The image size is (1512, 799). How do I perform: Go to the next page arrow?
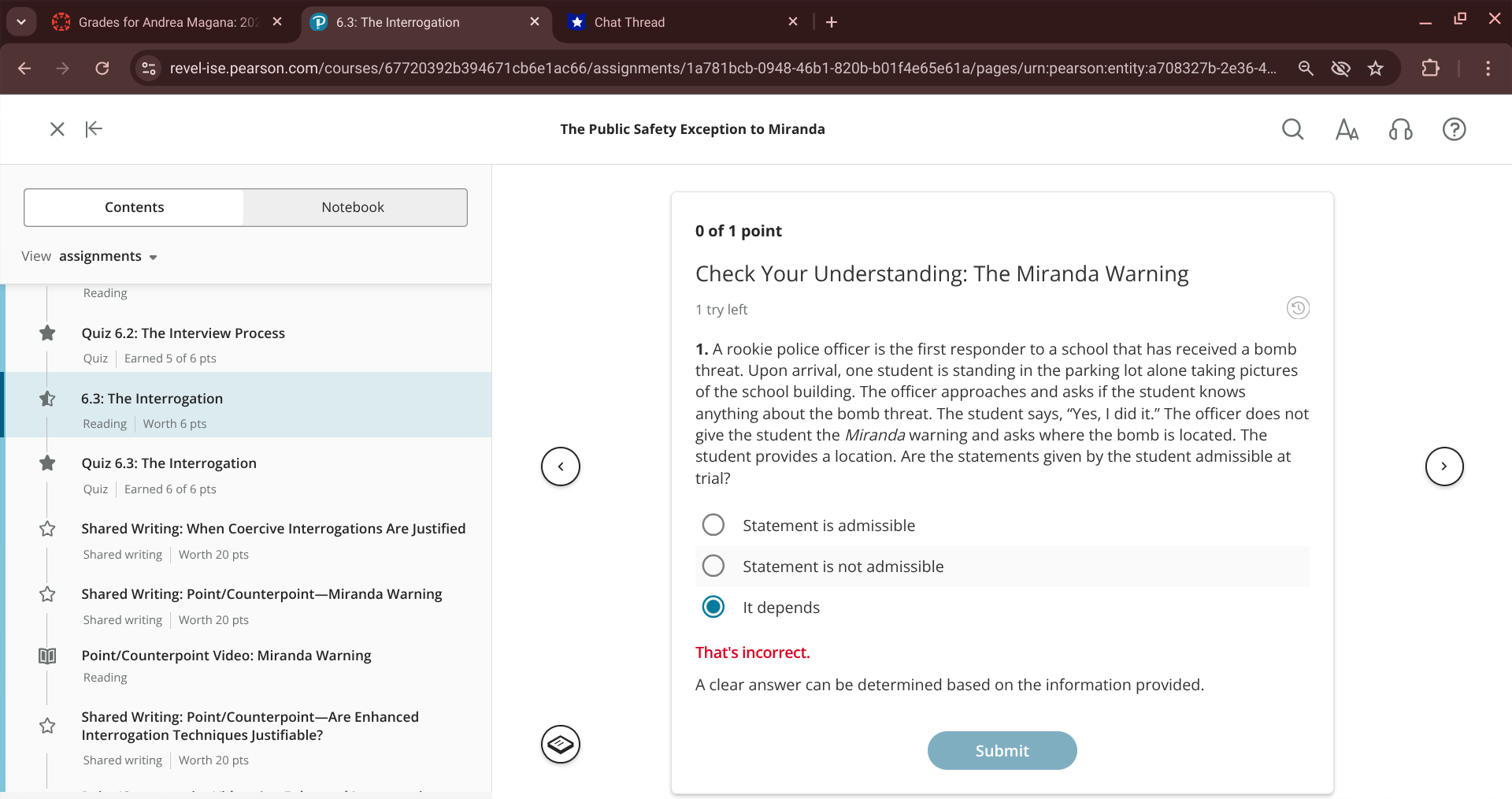coord(1444,466)
